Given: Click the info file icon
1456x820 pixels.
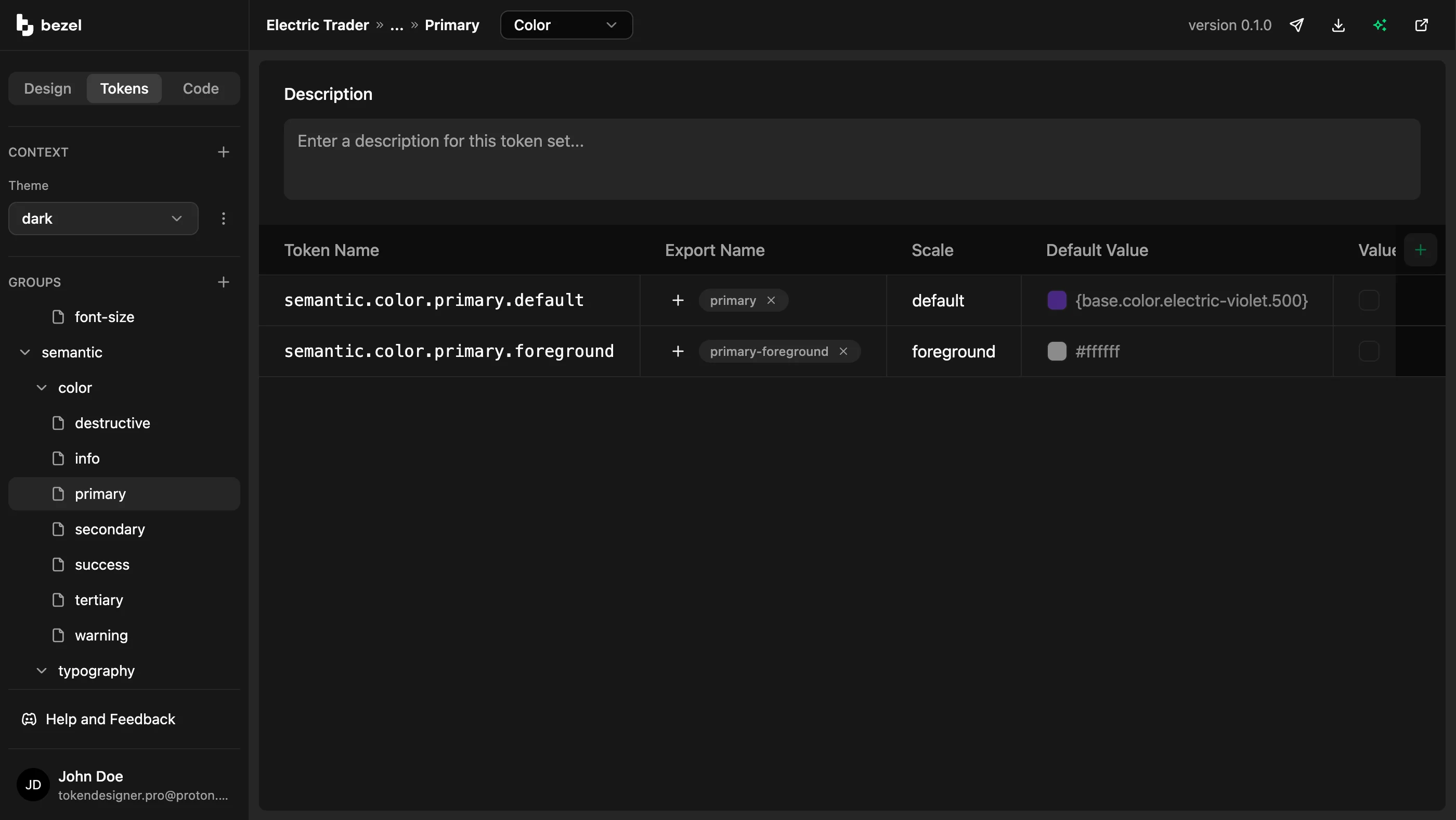Looking at the screenshot, I should (x=58, y=458).
